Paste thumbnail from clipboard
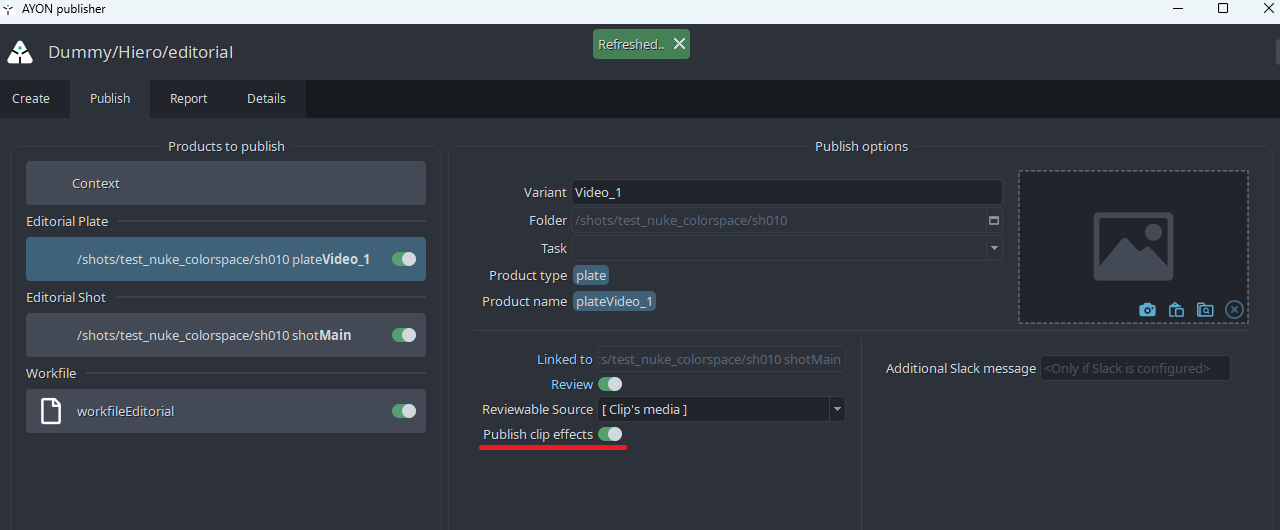Image resolution: width=1280 pixels, height=530 pixels. [1176, 310]
